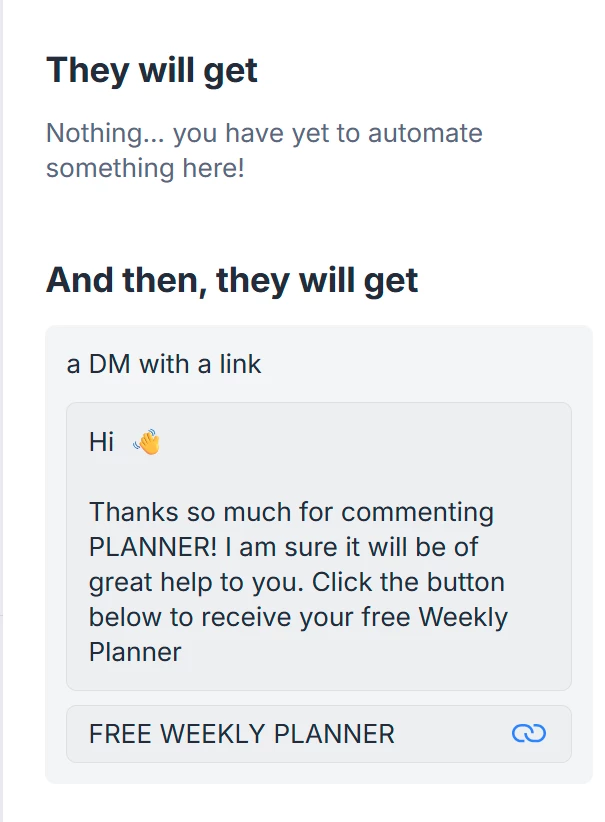This screenshot has height=822, width=605.
Task: Click the "Thanks so much for commenting" line
Action: click(x=291, y=513)
